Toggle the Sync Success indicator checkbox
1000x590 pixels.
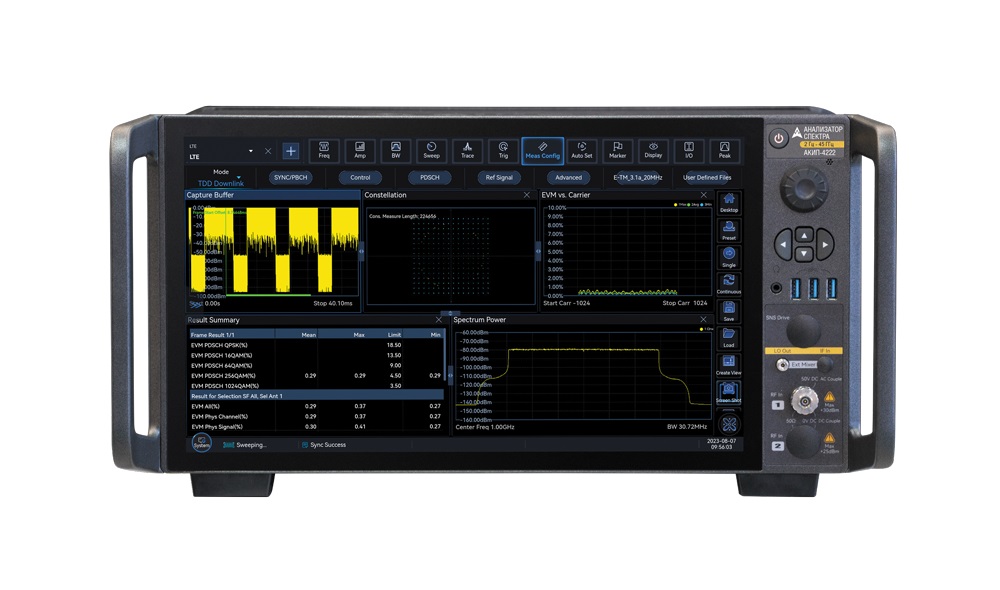(x=305, y=445)
